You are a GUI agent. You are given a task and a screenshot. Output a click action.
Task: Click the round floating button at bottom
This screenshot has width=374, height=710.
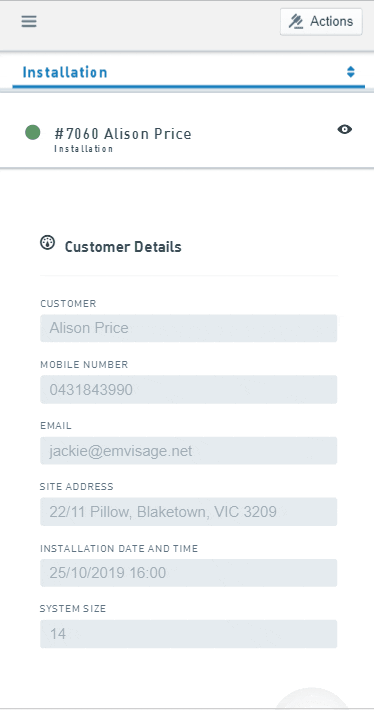[x=312, y=700]
